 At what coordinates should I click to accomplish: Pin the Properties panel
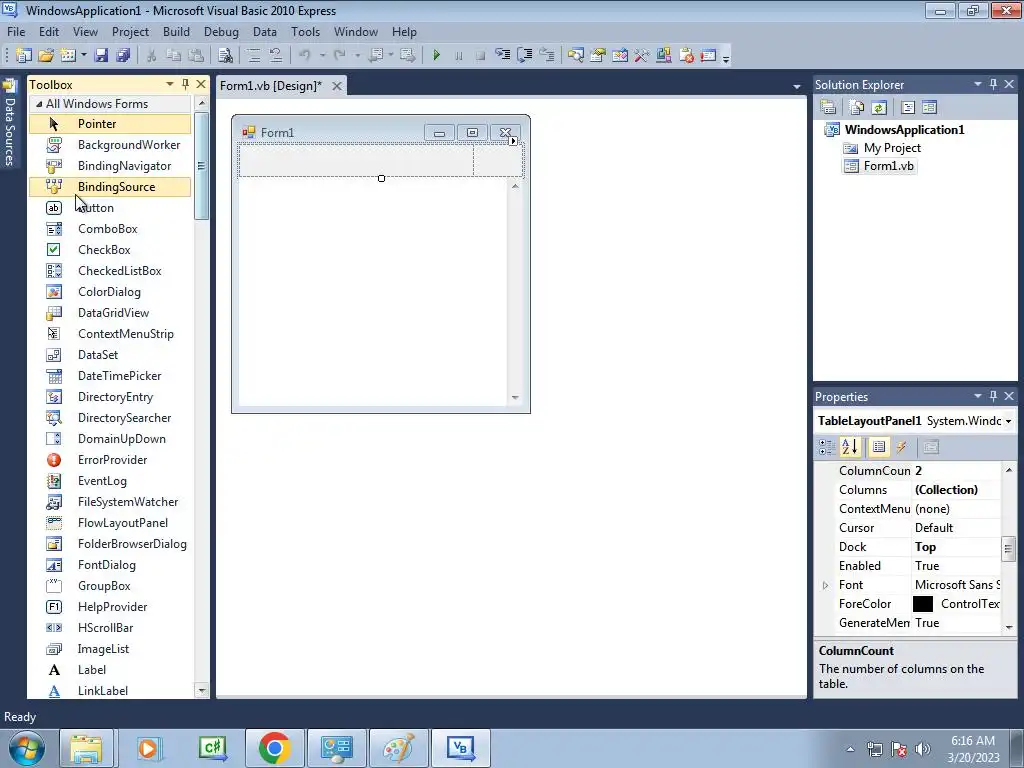tap(993, 396)
